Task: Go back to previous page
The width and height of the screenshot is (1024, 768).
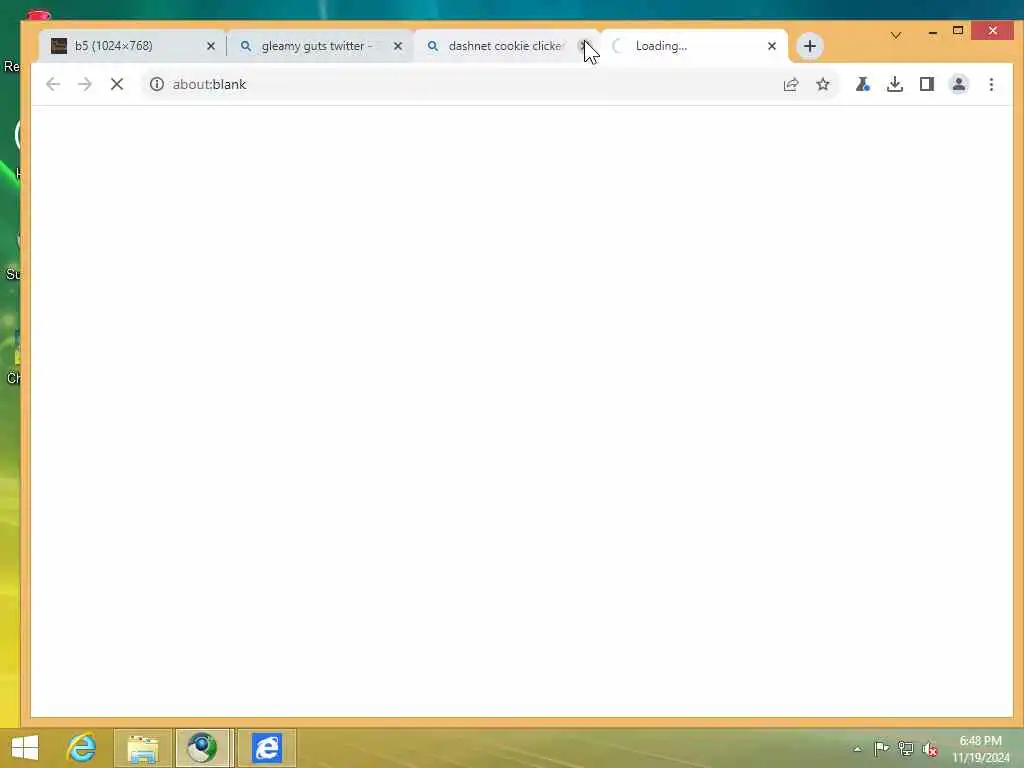Action: tap(53, 84)
